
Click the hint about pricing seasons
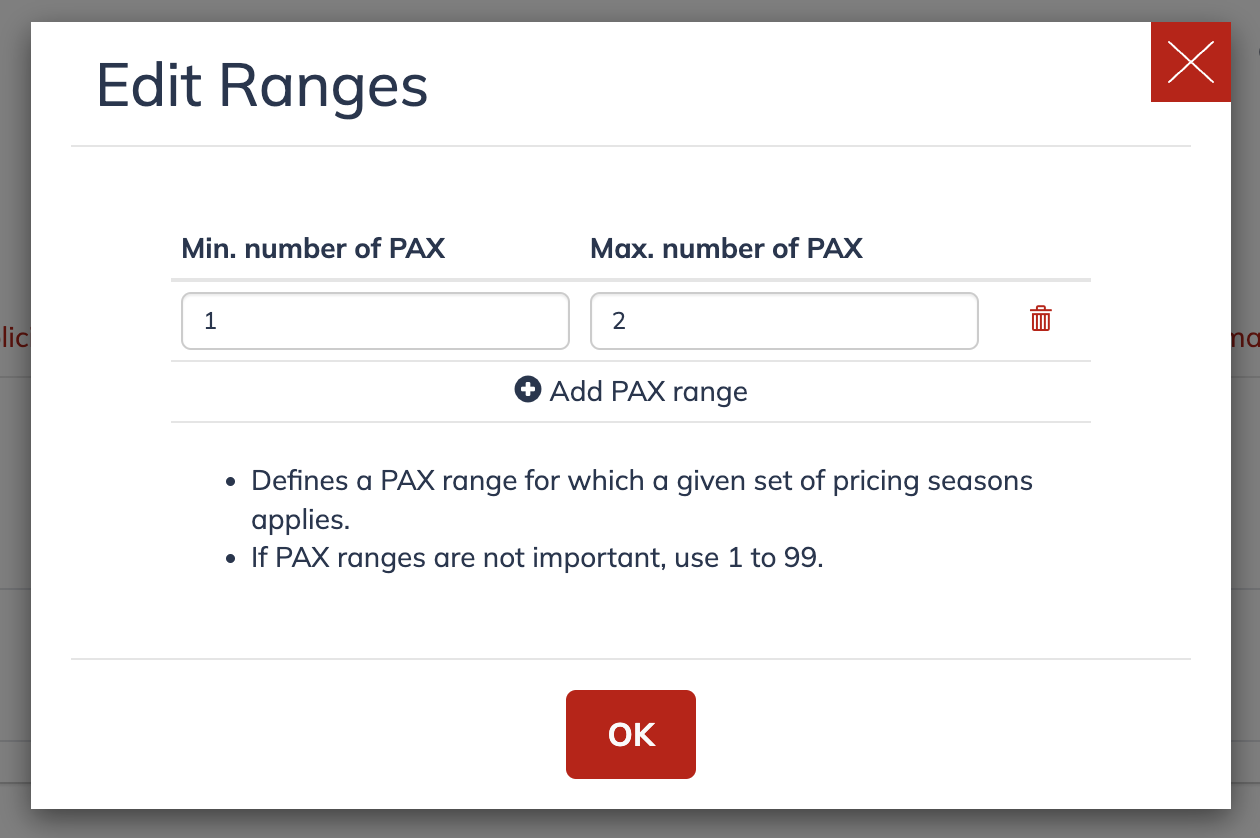pos(641,500)
